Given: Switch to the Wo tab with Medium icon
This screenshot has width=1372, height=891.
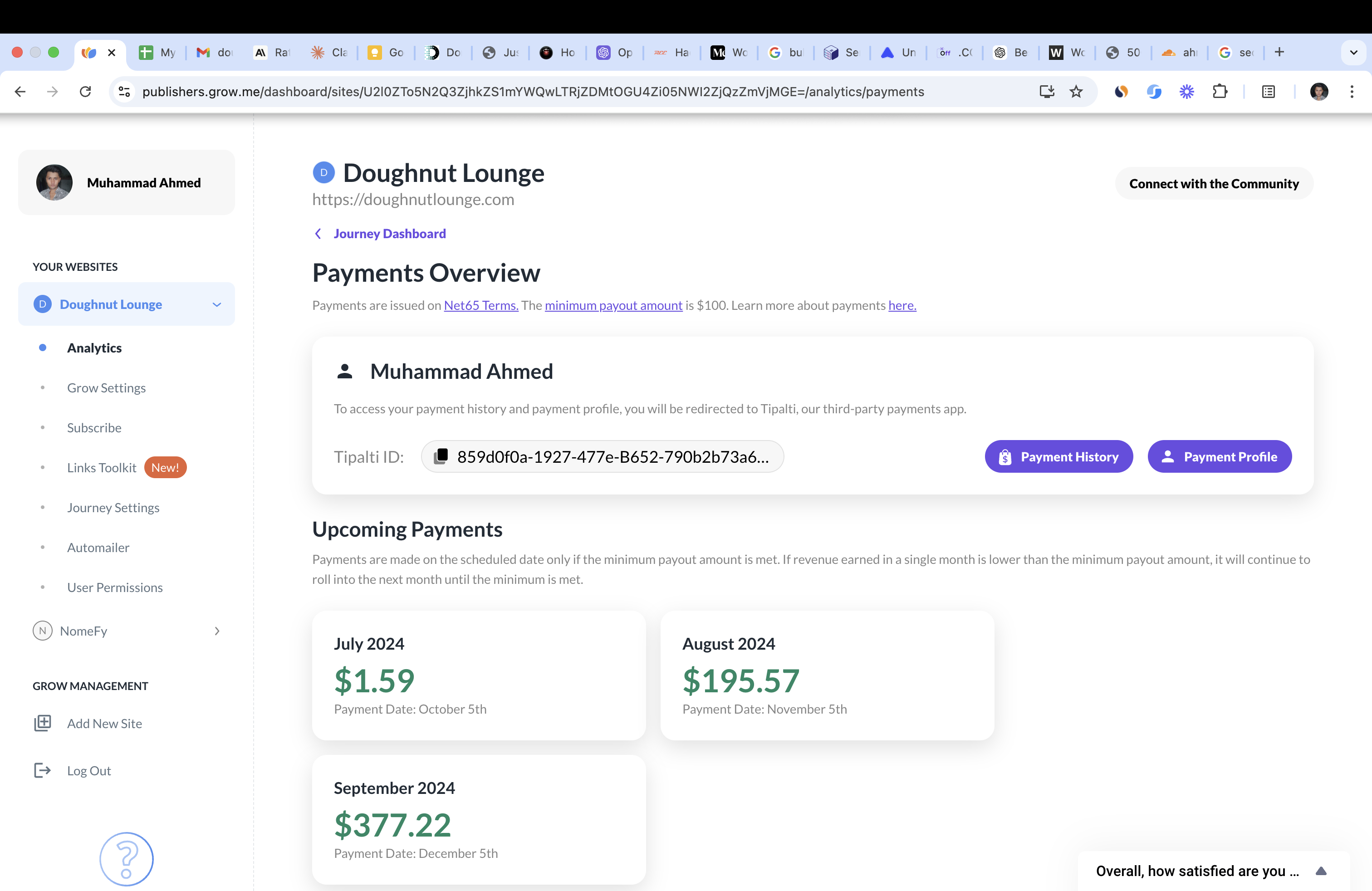Looking at the screenshot, I should point(729,53).
